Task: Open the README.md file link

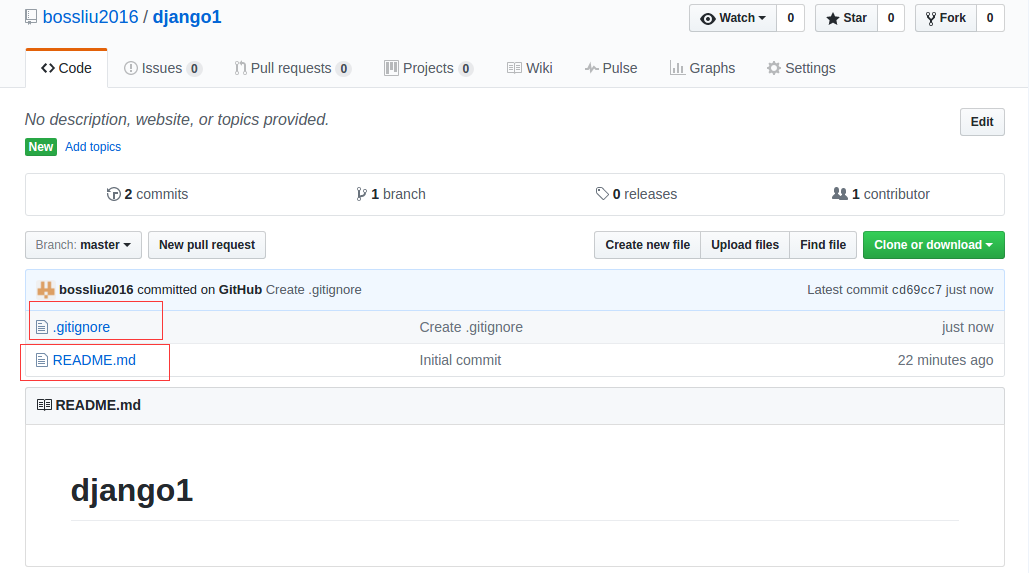Action: coord(94,360)
